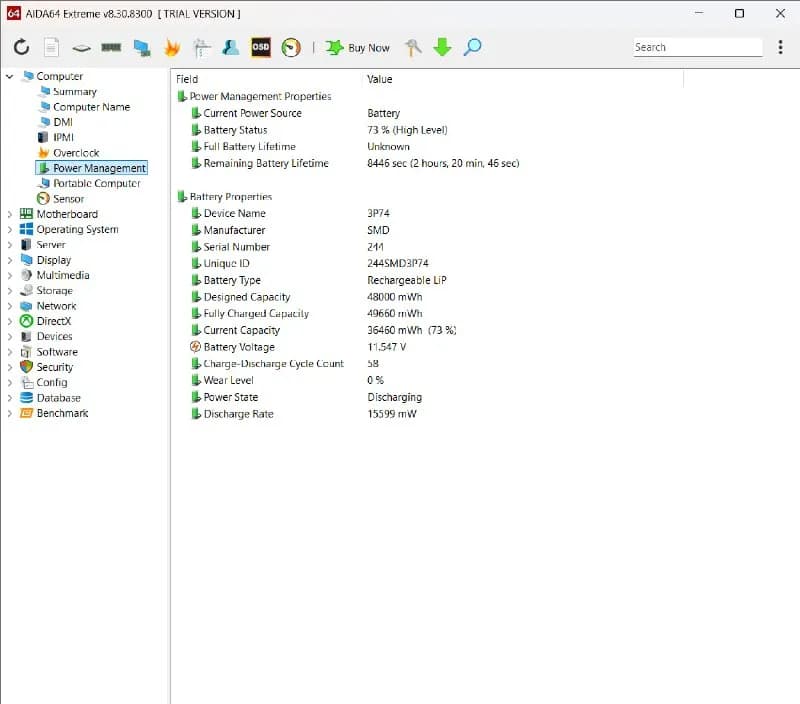Click the Refresh toolbar icon
The width and height of the screenshot is (800, 704).
coord(21,47)
